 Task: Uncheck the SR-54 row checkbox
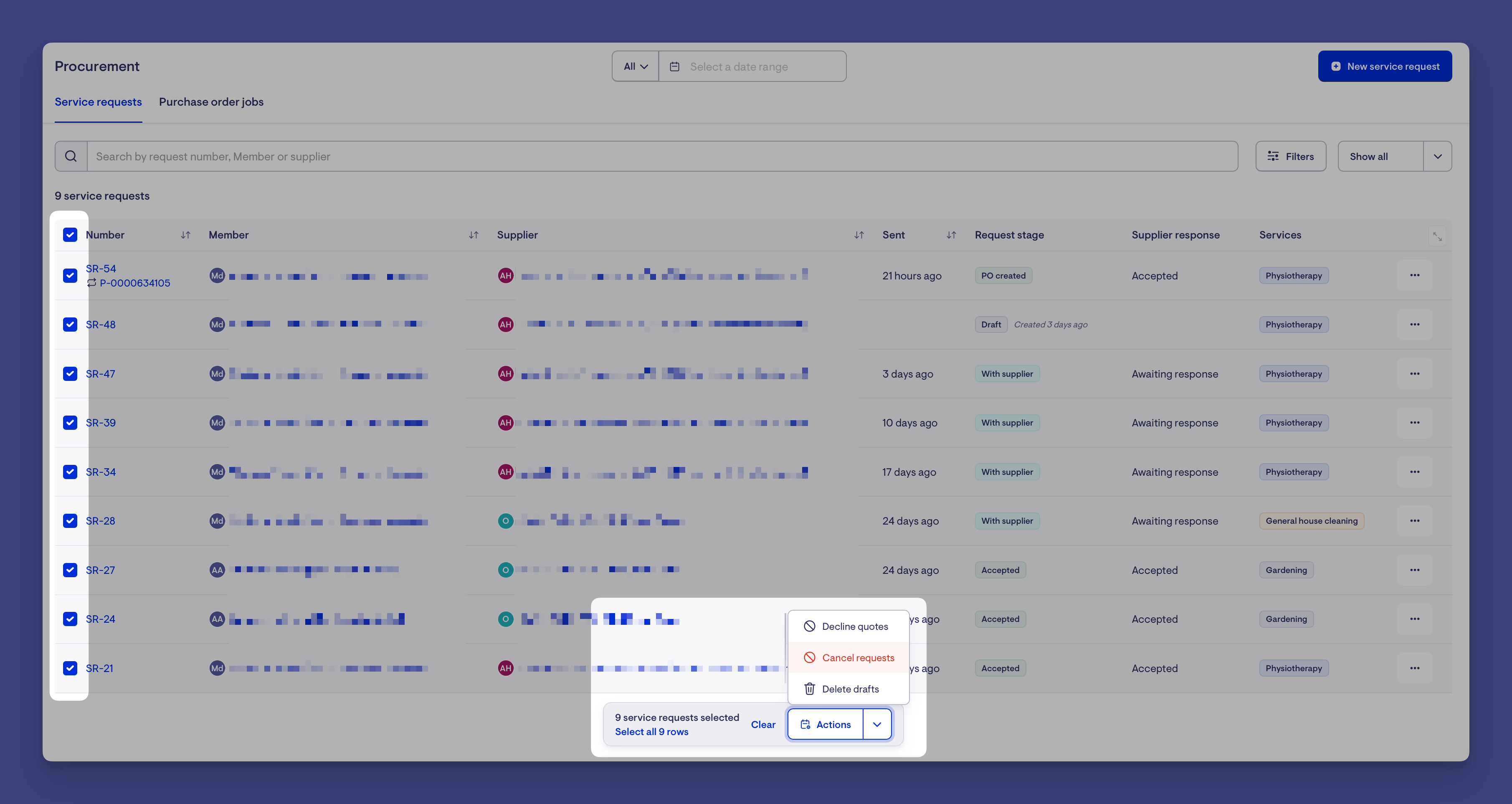(70, 275)
